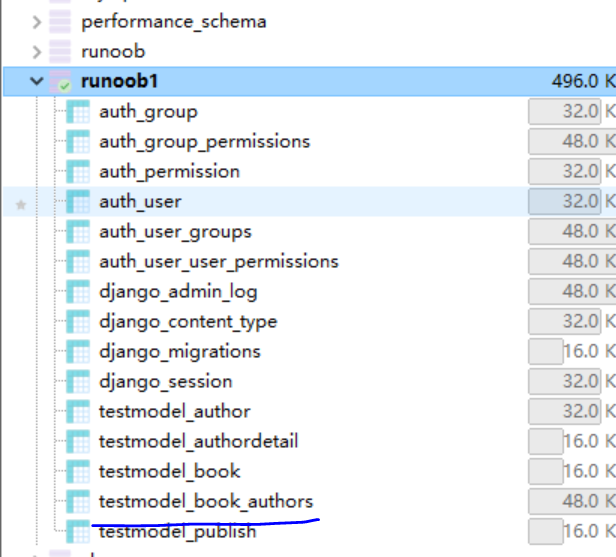The height and width of the screenshot is (557, 616).
Task: Select the django_migrations table
Action: pyautogui.click(x=180, y=352)
